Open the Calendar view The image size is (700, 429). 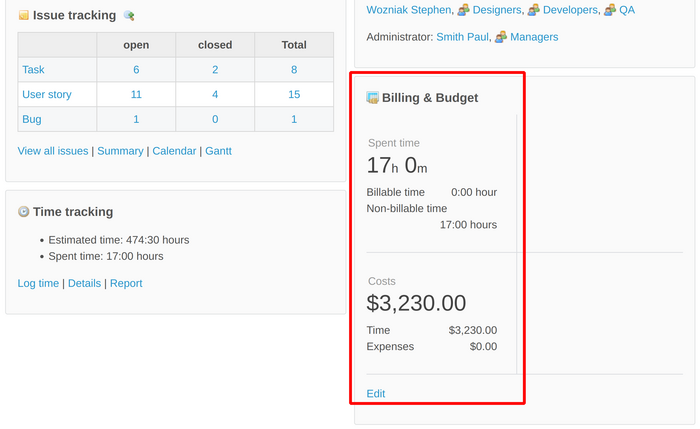[174, 151]
